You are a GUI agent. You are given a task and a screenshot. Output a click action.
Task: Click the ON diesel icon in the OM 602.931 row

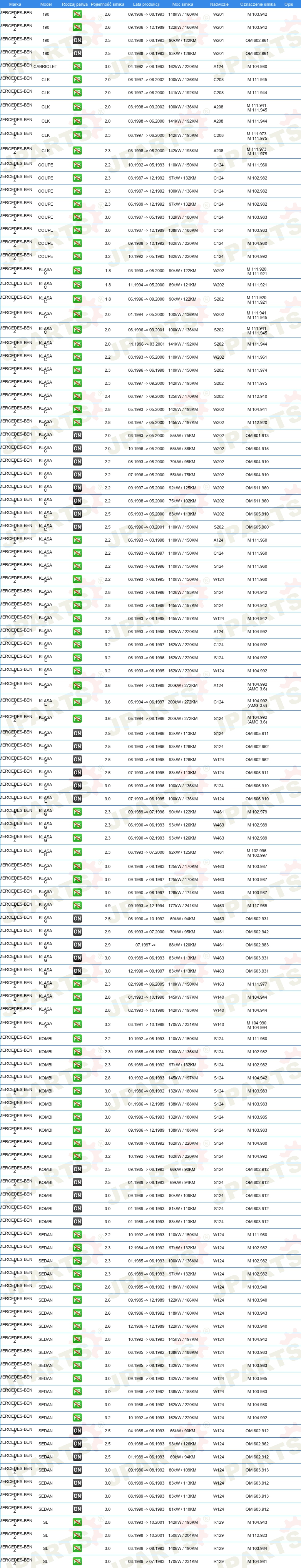pyautogui.click(x=77, y=919)
